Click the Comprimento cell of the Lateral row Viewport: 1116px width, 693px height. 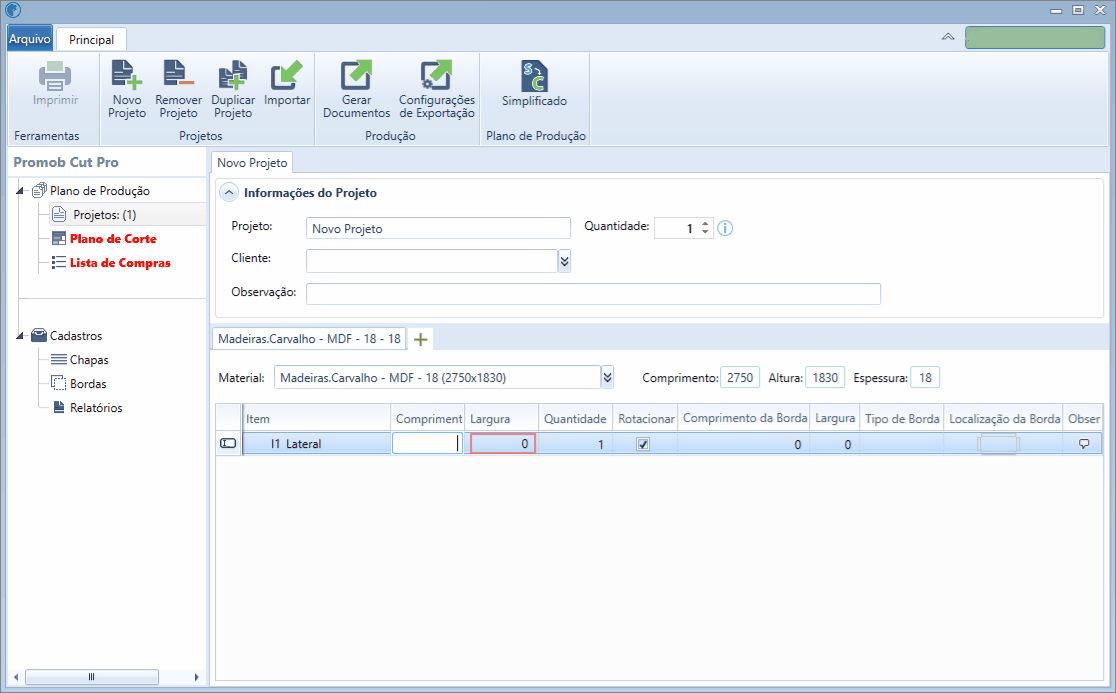pos(428,444)
